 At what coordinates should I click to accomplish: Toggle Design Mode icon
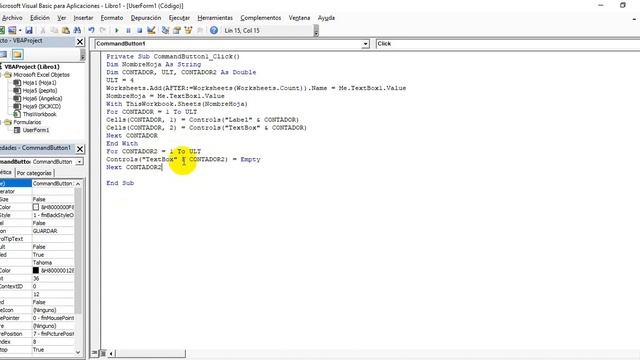coord(151,30)
